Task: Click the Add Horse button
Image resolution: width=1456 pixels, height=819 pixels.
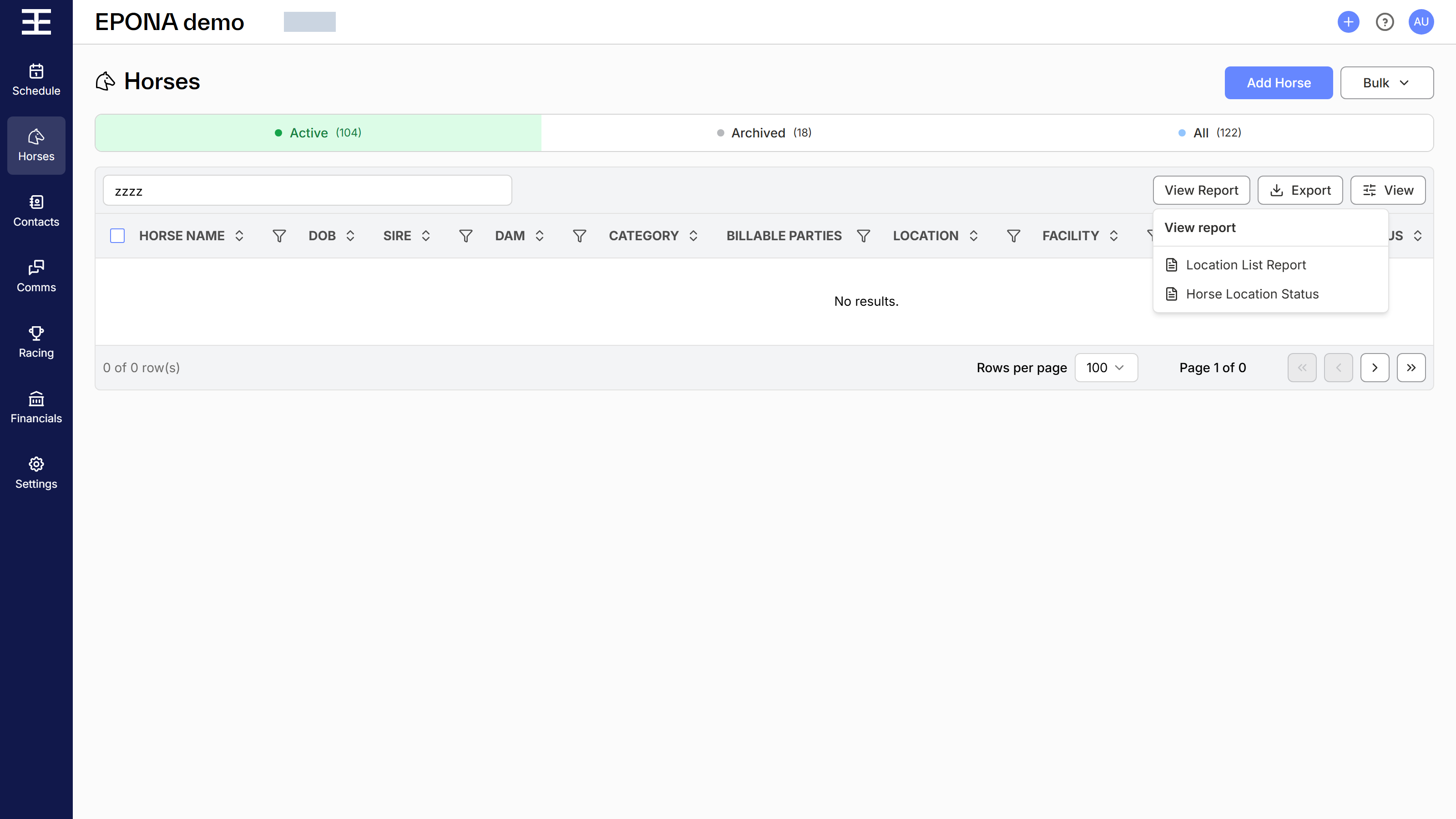Action: (1279, 83)
